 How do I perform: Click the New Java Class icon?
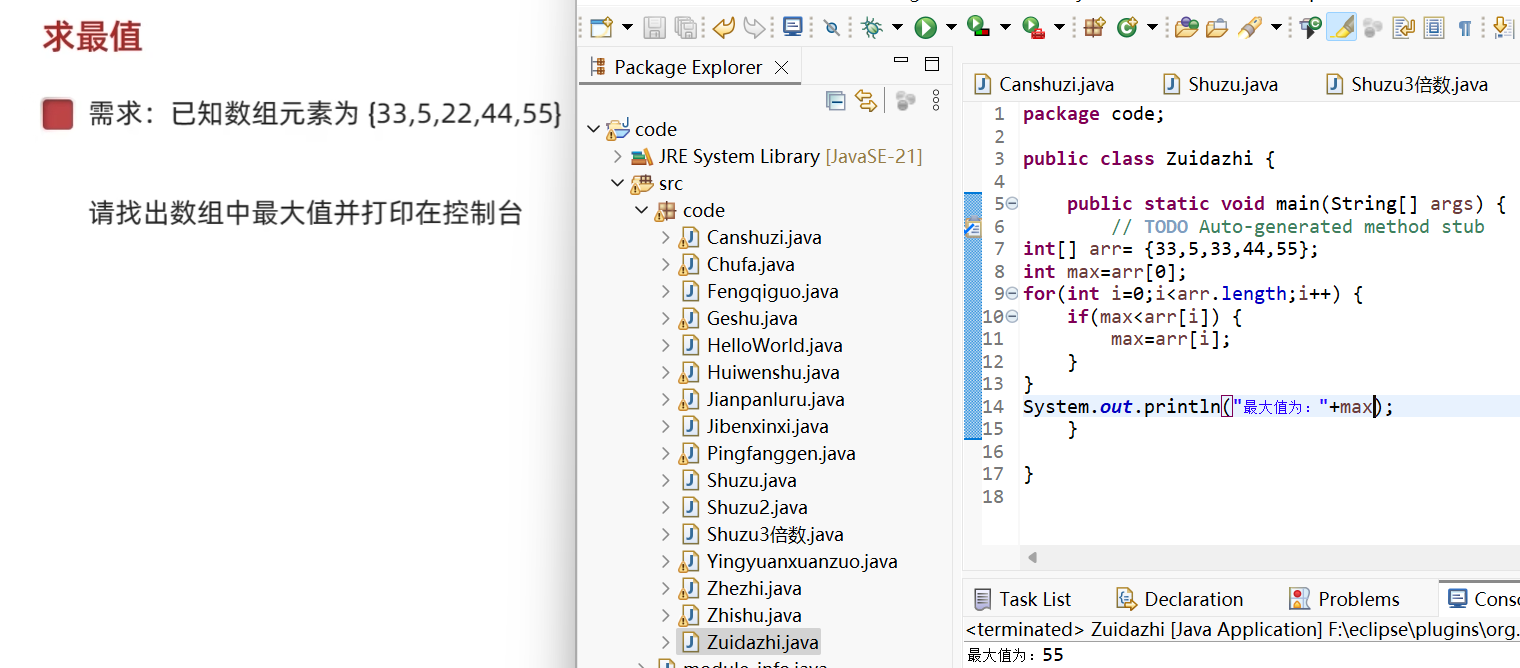click(x=1127, y=28)
